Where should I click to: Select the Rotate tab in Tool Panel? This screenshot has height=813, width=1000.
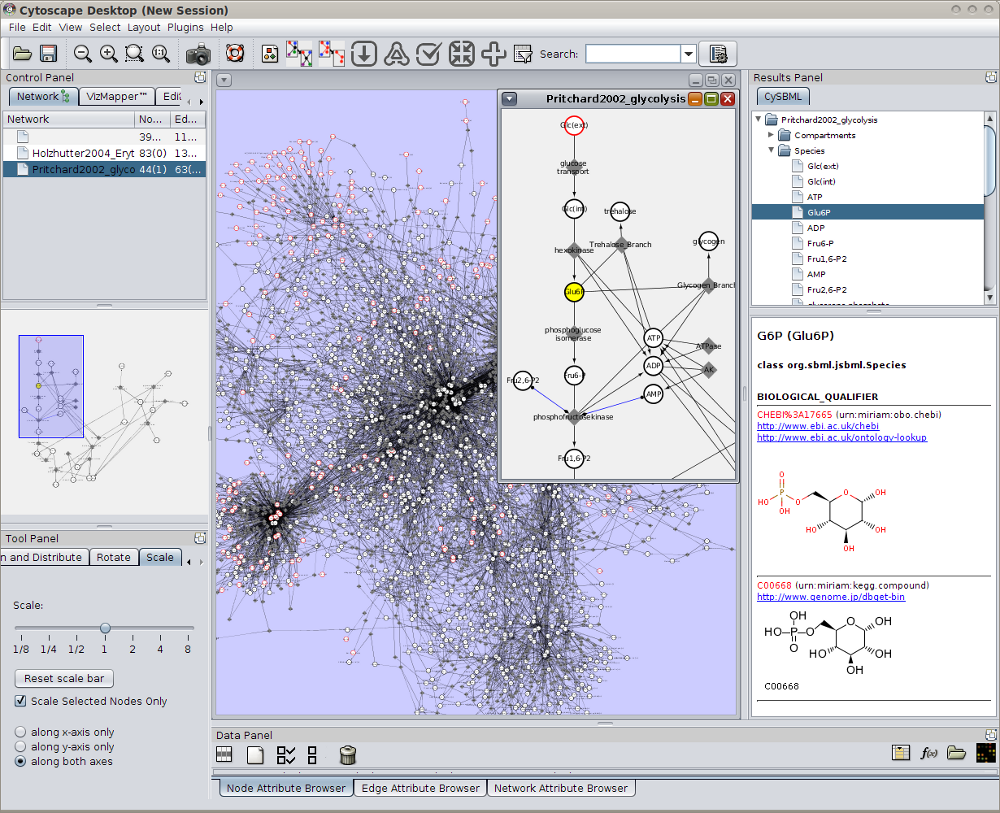click(x=114, y=557)
